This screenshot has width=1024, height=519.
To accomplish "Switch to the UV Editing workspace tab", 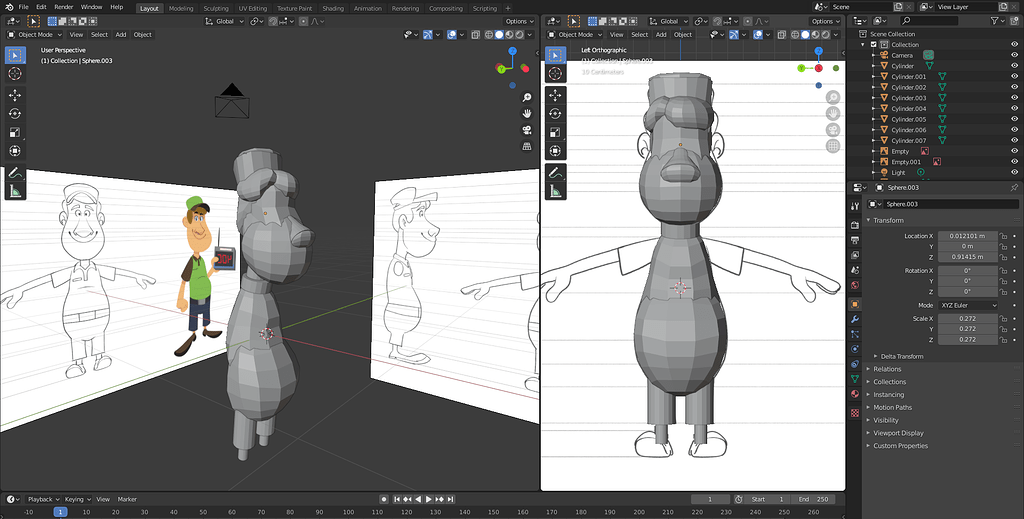I will [253, 8].
